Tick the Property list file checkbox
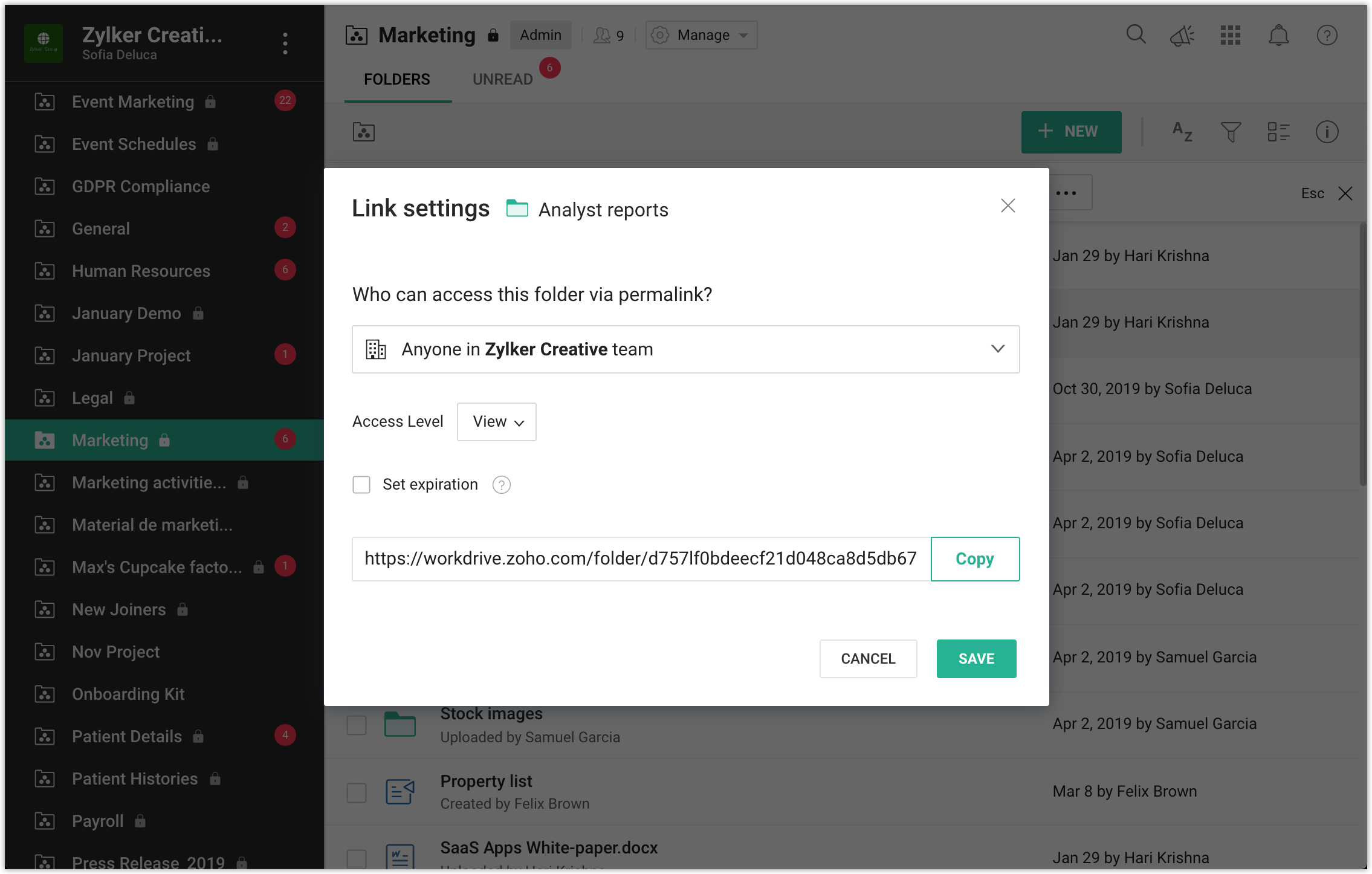 click(x=357, y=792)
